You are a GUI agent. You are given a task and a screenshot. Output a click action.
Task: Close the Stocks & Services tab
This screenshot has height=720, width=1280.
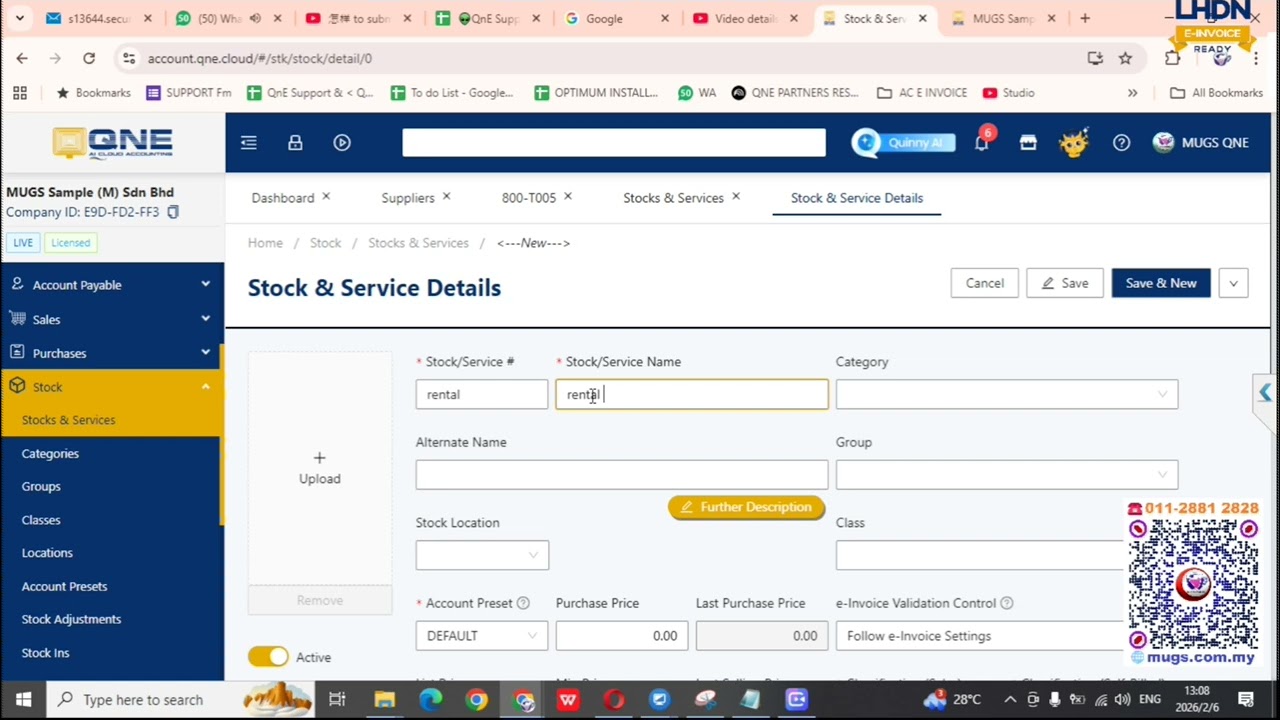coord(735,197)
